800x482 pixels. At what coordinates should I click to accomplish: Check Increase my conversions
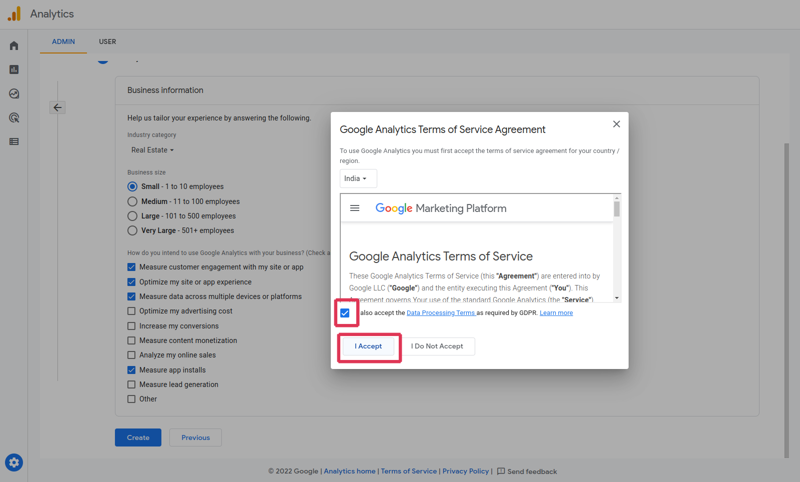[x=131, y=325]
